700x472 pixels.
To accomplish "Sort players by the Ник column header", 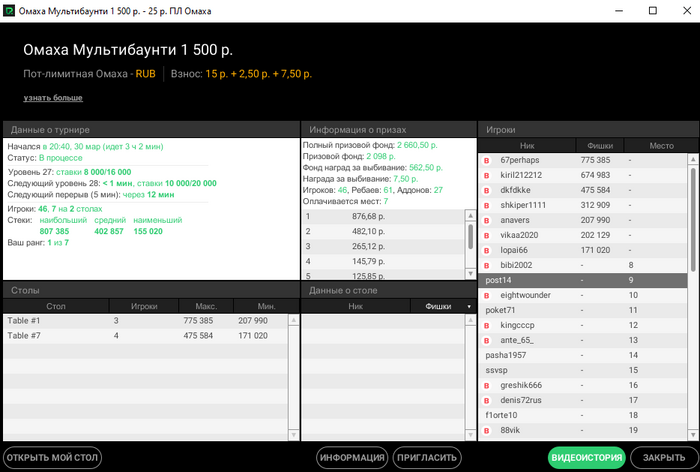I will [x=527, y=146].
